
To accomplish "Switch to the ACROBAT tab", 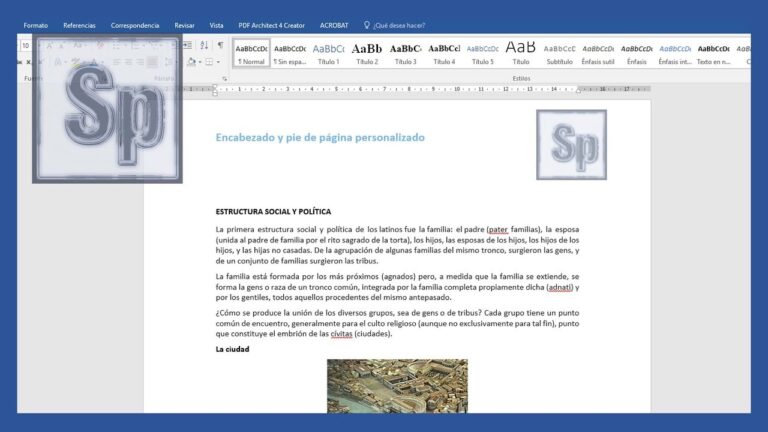I will click(x=334, y=25).
